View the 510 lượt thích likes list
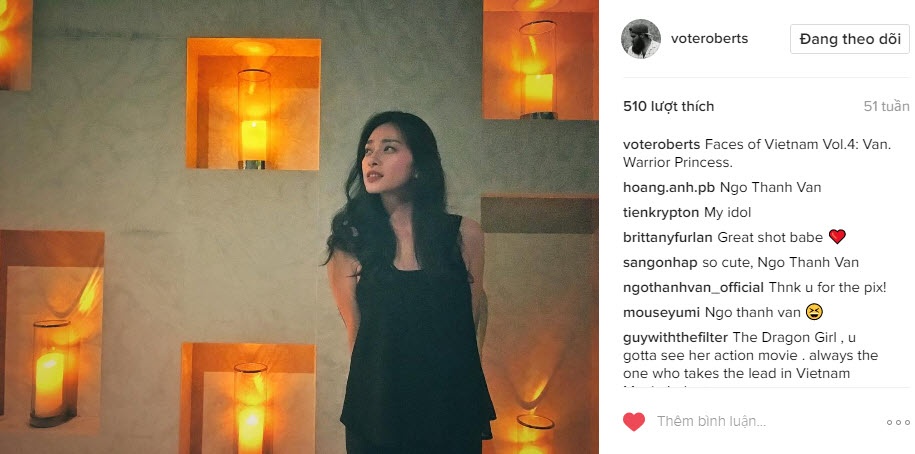915x454 pixels. (668, 106)
